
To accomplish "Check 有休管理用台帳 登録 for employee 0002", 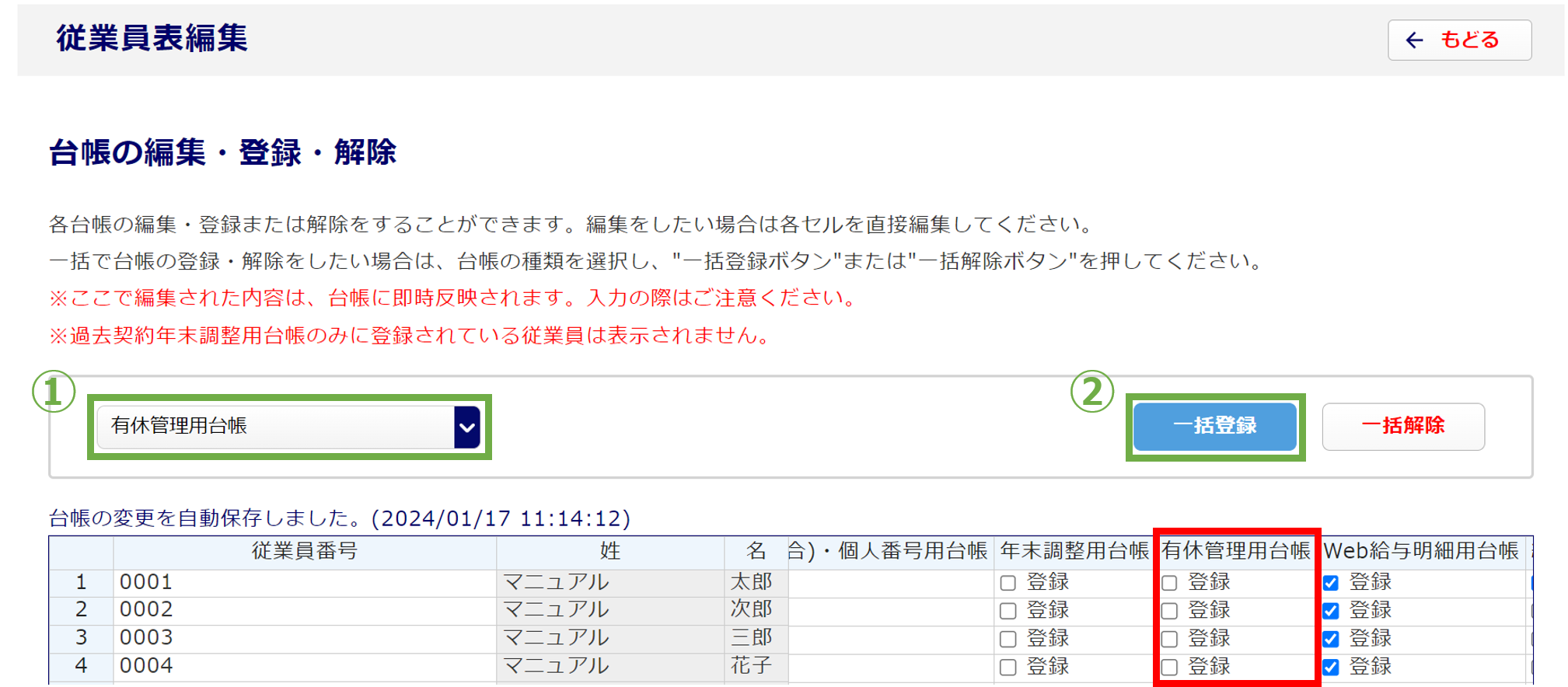I will [x=1169, y=611].
